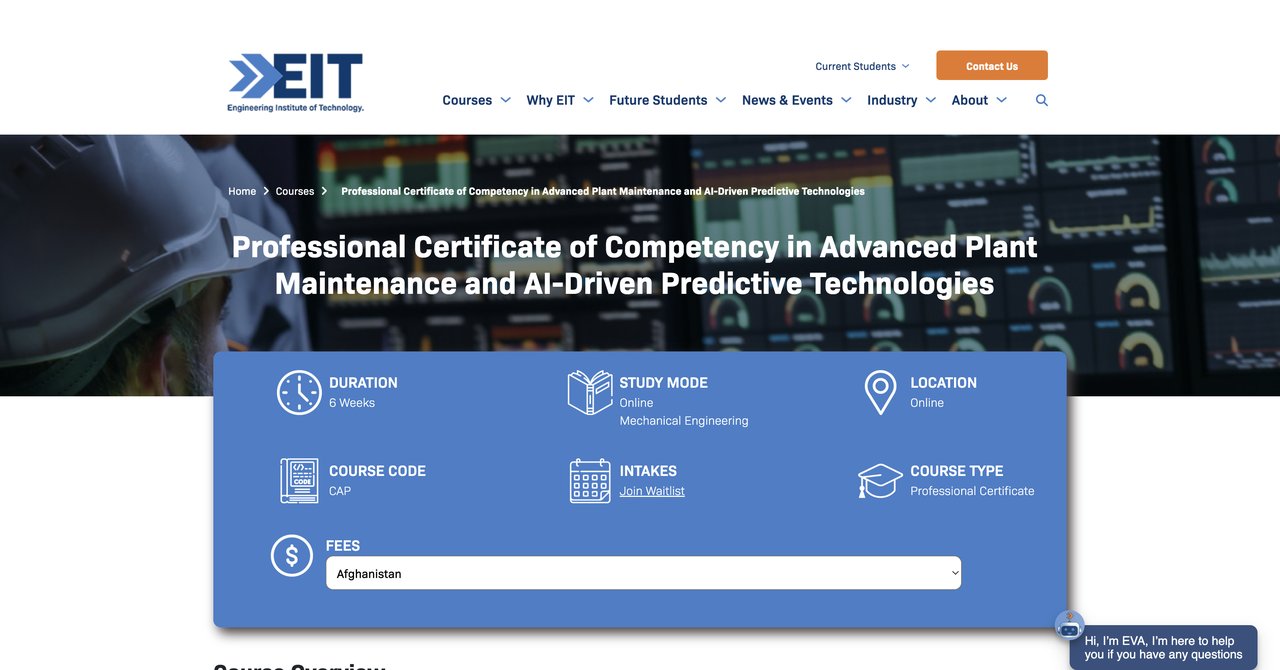Click the 'Mechanical Engineering' text
Image resolution: width=1280 pixels, height=670 pixels.
click(684, 421)
